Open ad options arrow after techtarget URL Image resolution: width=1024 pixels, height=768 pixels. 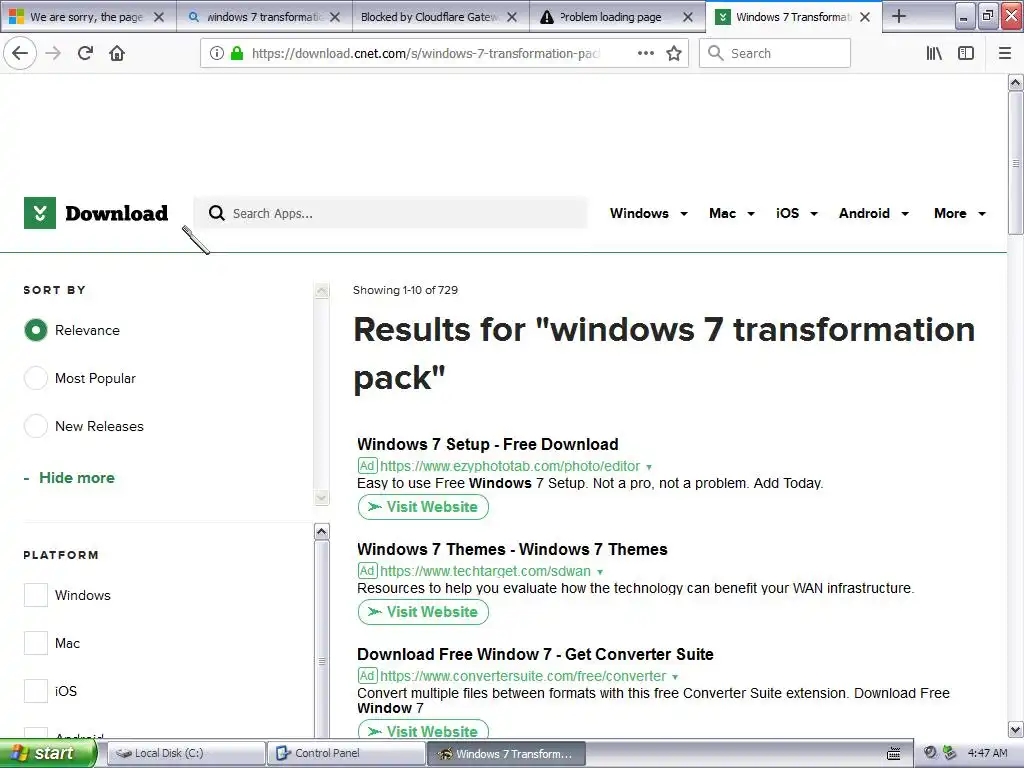click(600, 572)
